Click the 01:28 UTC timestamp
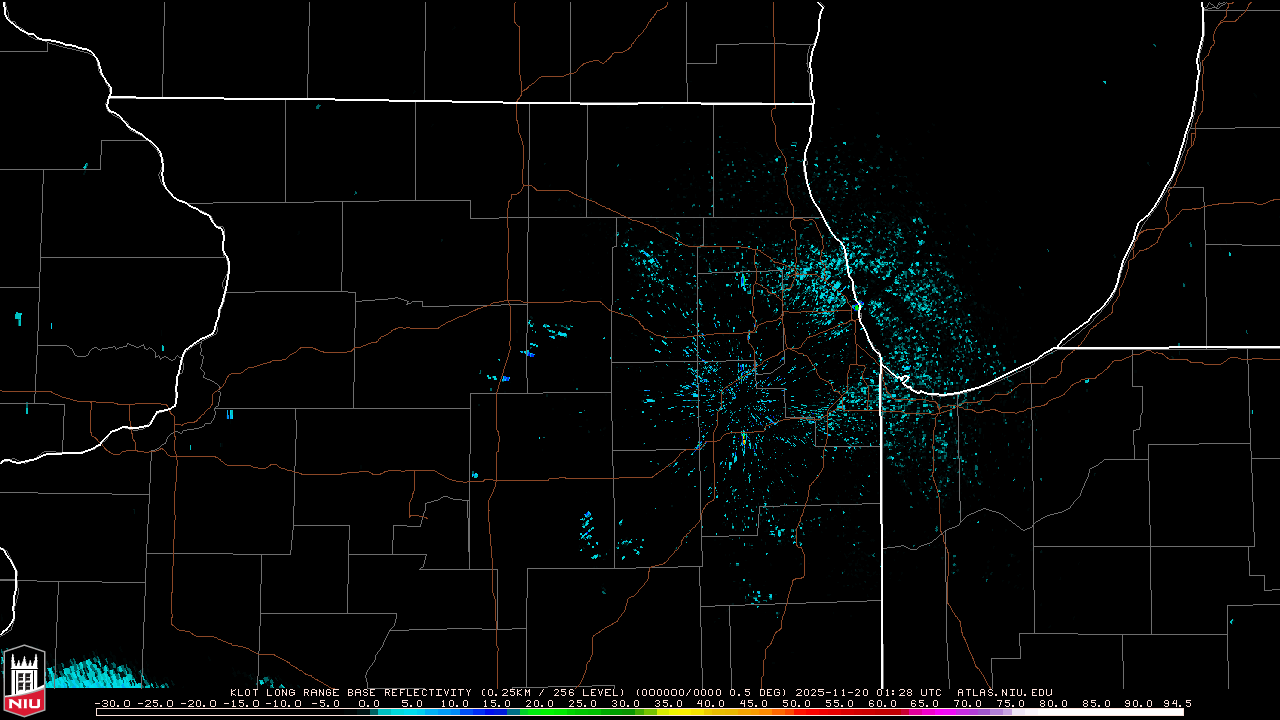The height and width of the screenshot is (720, 1280). [911, 692]
